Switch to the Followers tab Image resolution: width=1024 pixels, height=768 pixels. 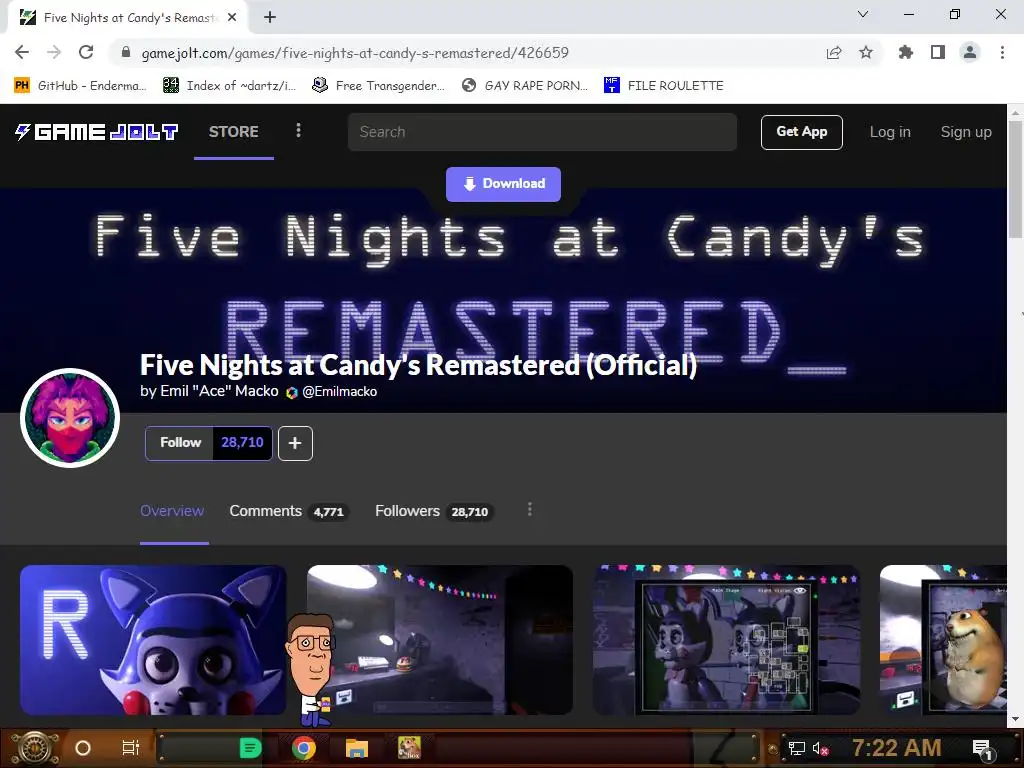click(434, 511)
